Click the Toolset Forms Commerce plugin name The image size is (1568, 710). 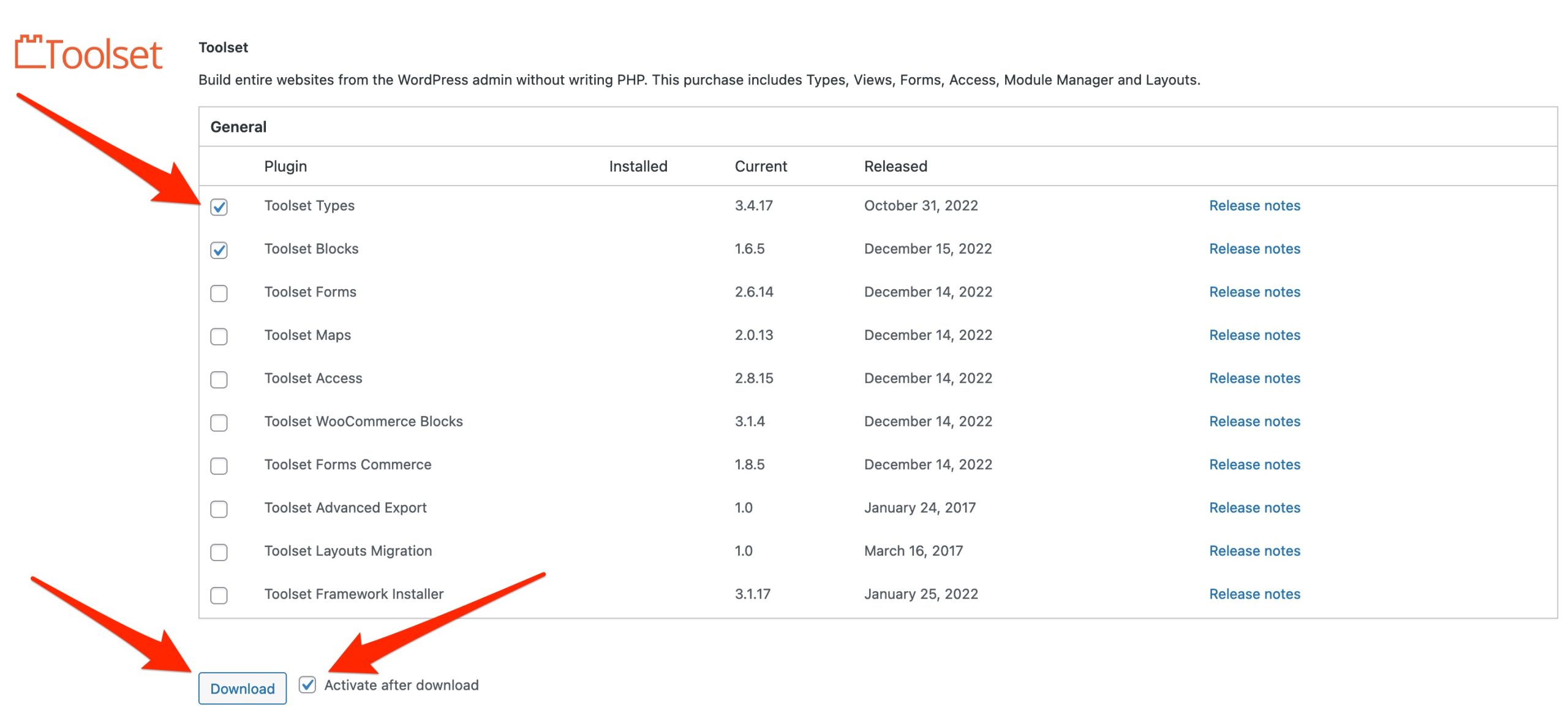[x=348, y=465]
